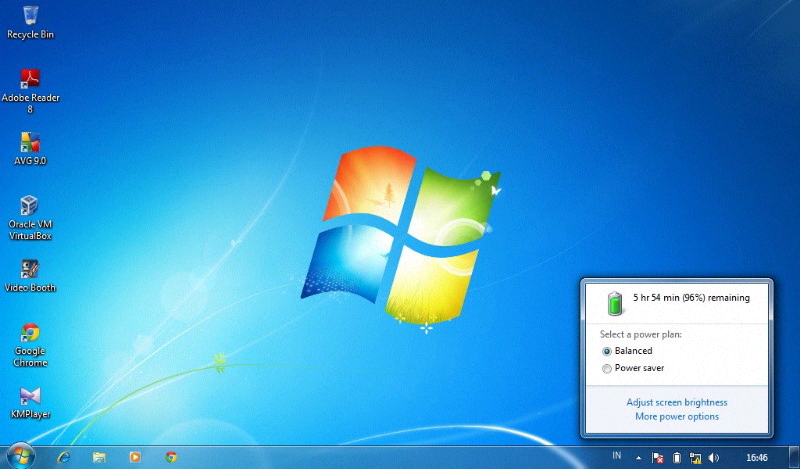Click the 16:46 taskbar clock
Viewport: 800px width, 469px height.
[757, 458]
